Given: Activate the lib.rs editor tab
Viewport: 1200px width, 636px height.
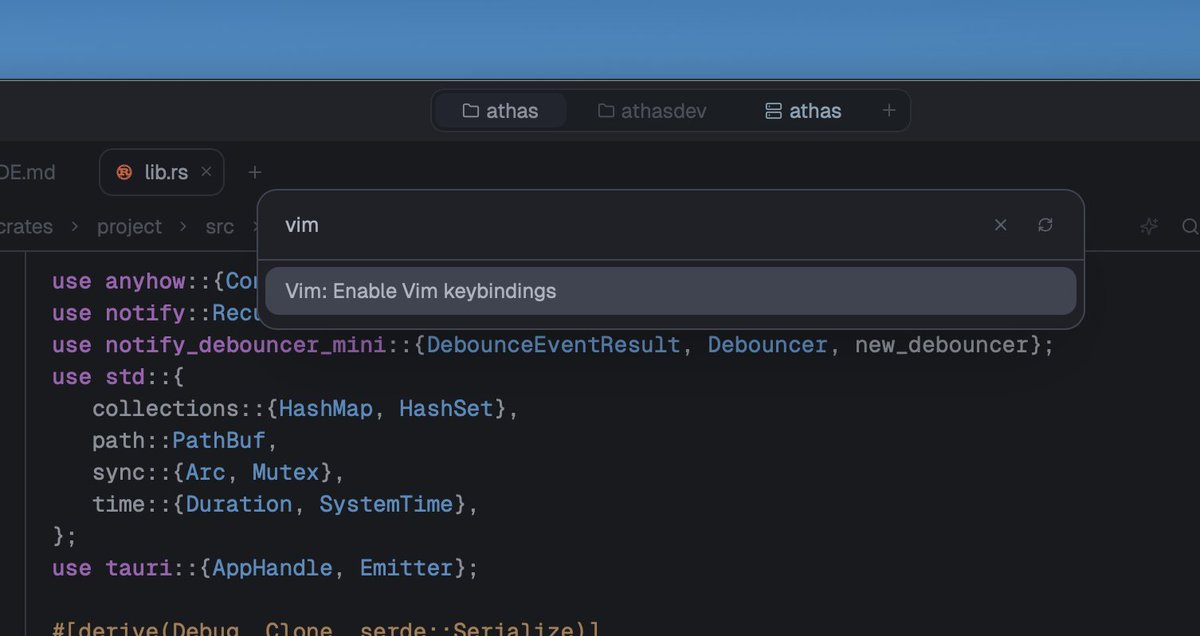Looking at the screenshot, I should tap(162, 172).
